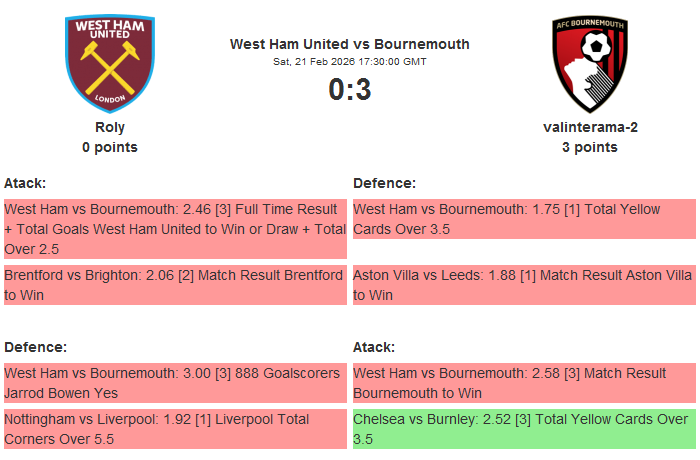Click the match date Sat, 21 Feb 2026
Image resolution: width=700 pixels, height=460 pixels.
[x=350, y=62]
